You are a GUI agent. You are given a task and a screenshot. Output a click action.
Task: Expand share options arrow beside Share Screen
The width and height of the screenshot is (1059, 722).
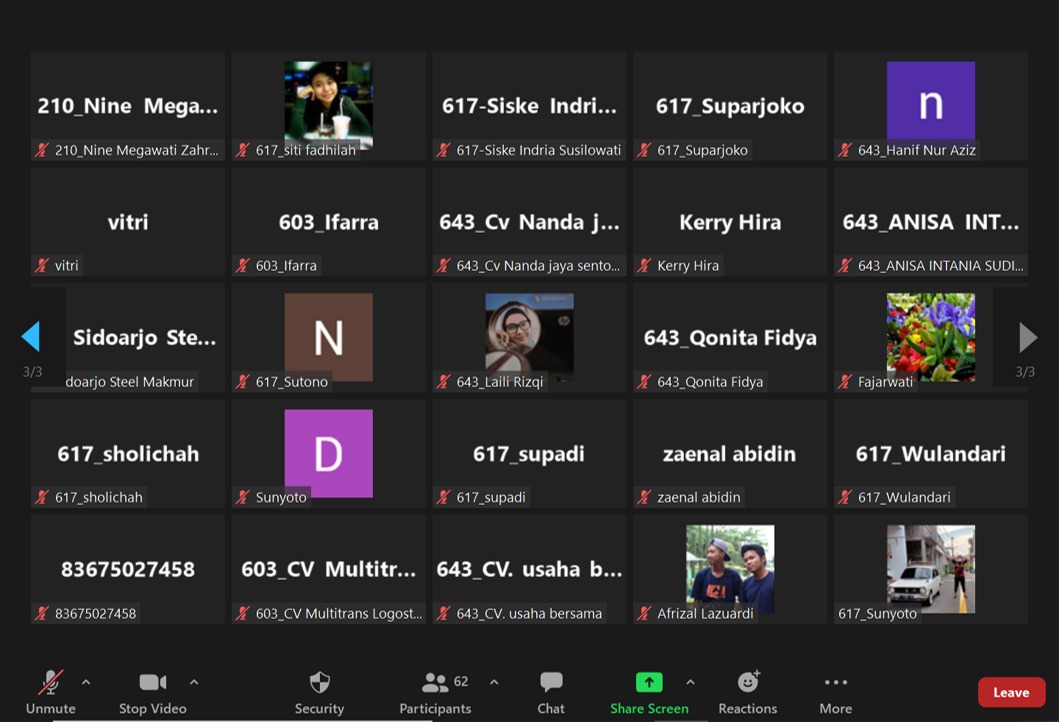click(690, 682)
